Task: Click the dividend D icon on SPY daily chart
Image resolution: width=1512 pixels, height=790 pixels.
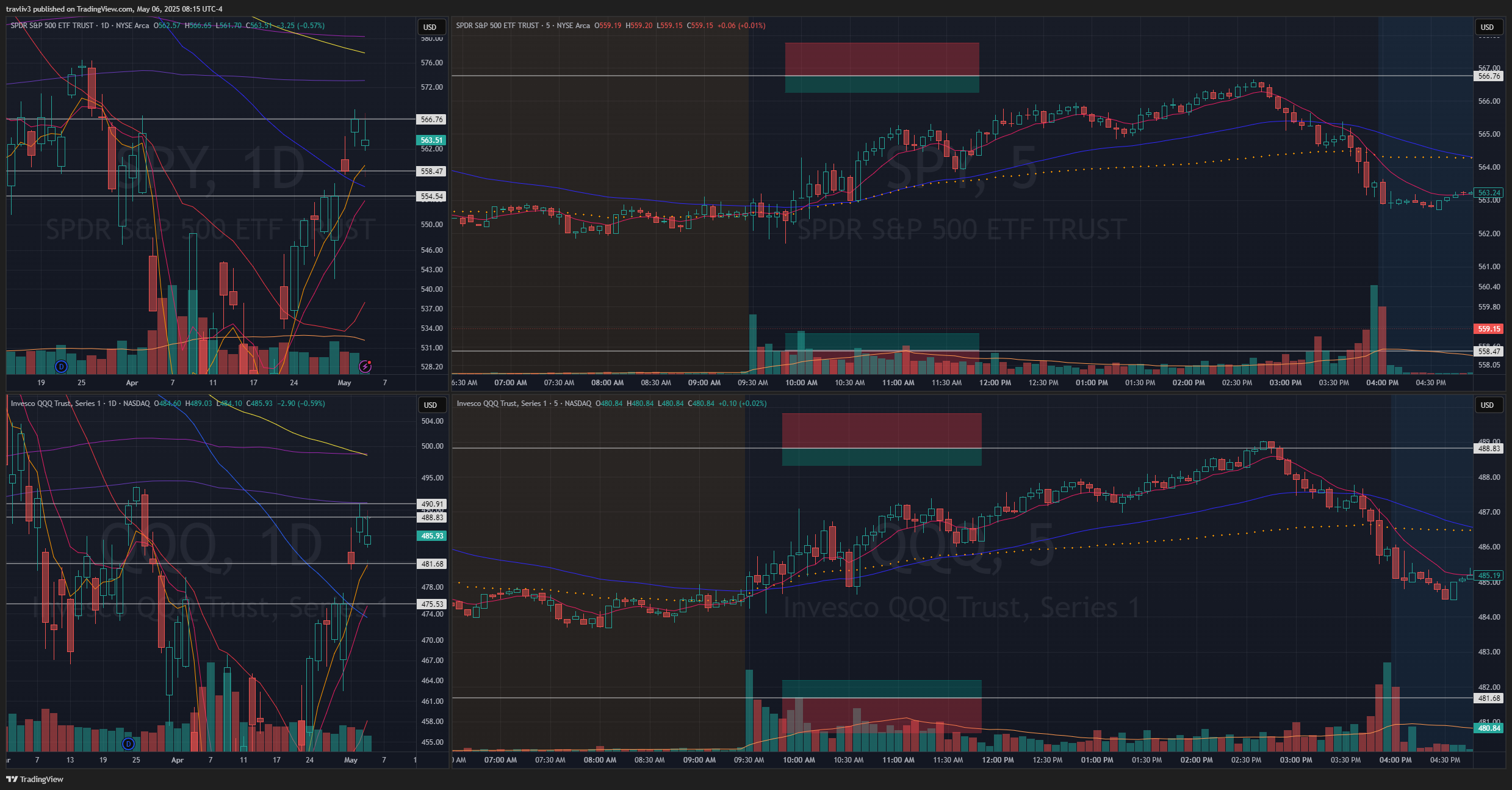Action: click(61, 366)
